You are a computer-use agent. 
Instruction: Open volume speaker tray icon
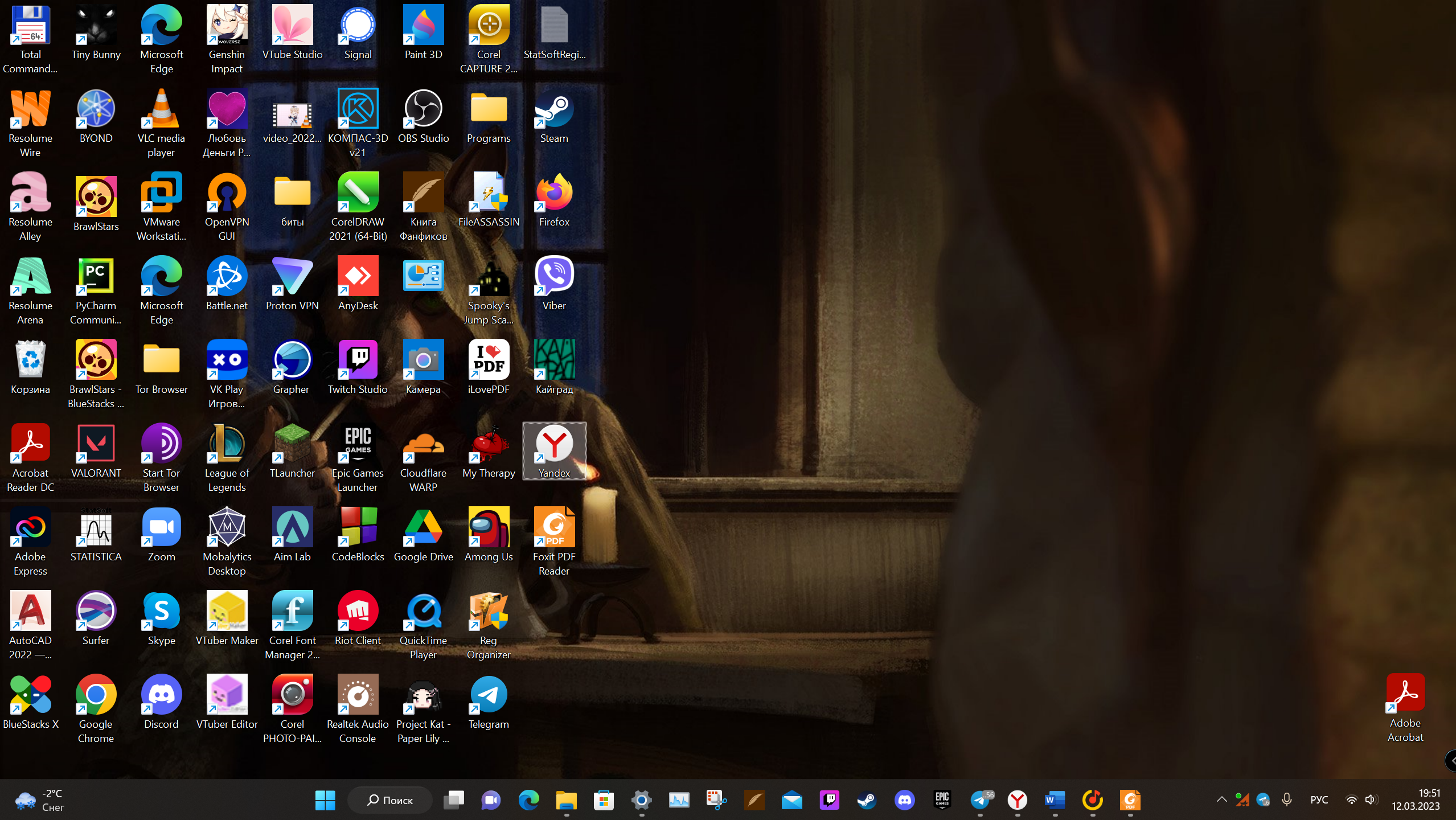coord(1370,799)
